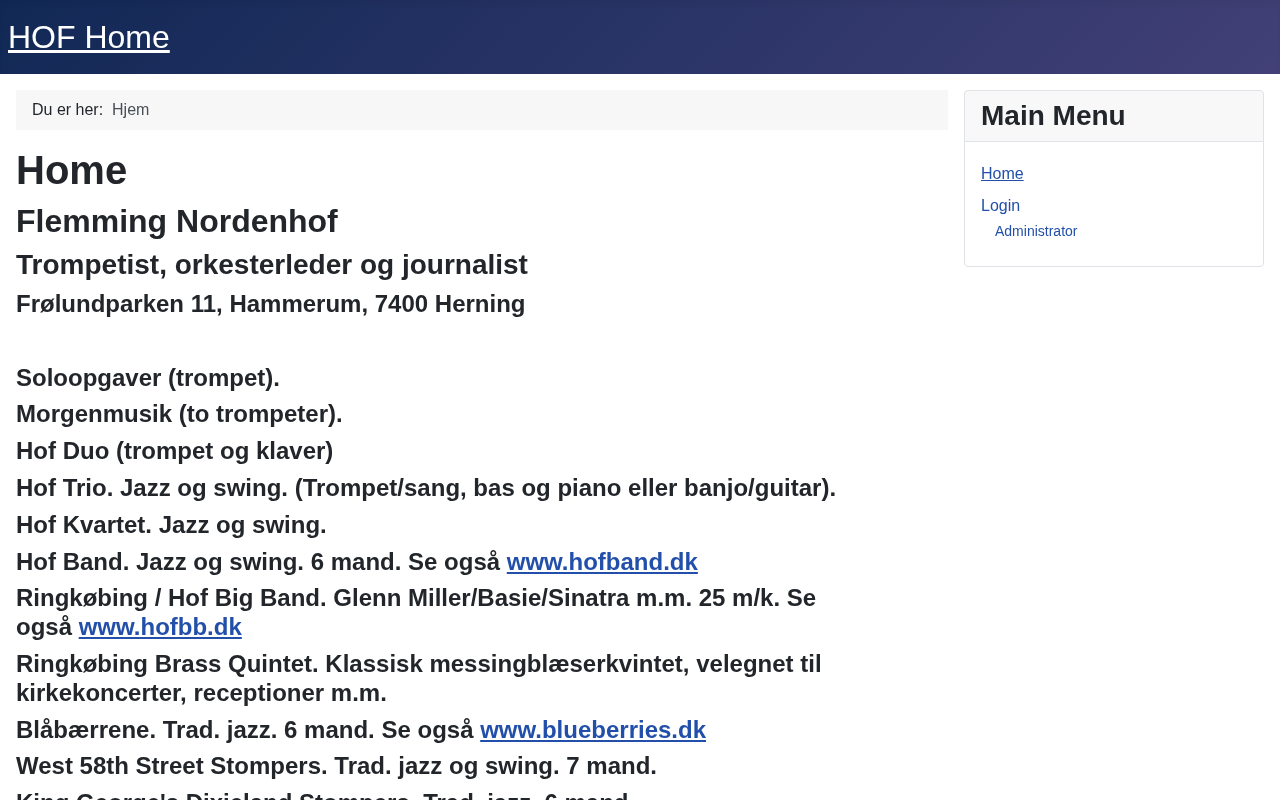This screenshot has height=800, width=1280.
Task: Click the Morgenmusik (to trompeter) line
Action: coord(179,414)
